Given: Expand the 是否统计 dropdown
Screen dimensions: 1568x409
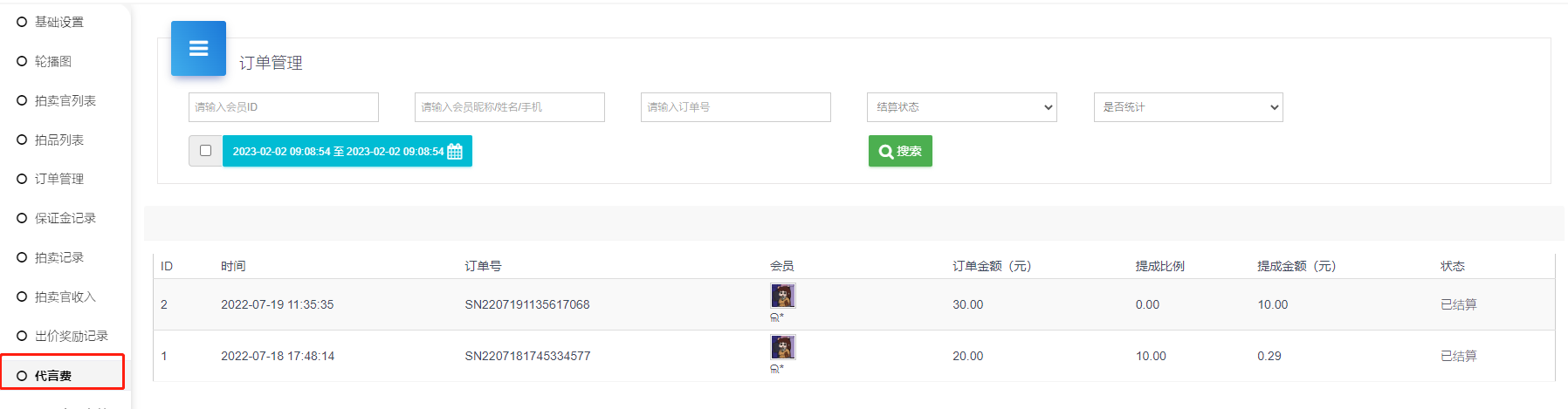Looking at the screenshot, I should (x=1187, y=107).
